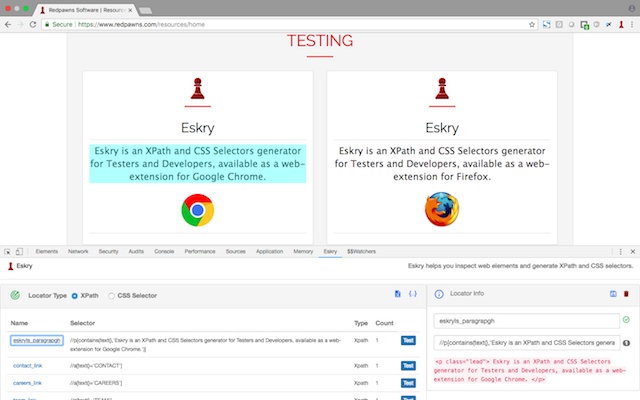Click the blue file export icon in locator panel
This screenshot has width=640, height=400.
(398, 294)
